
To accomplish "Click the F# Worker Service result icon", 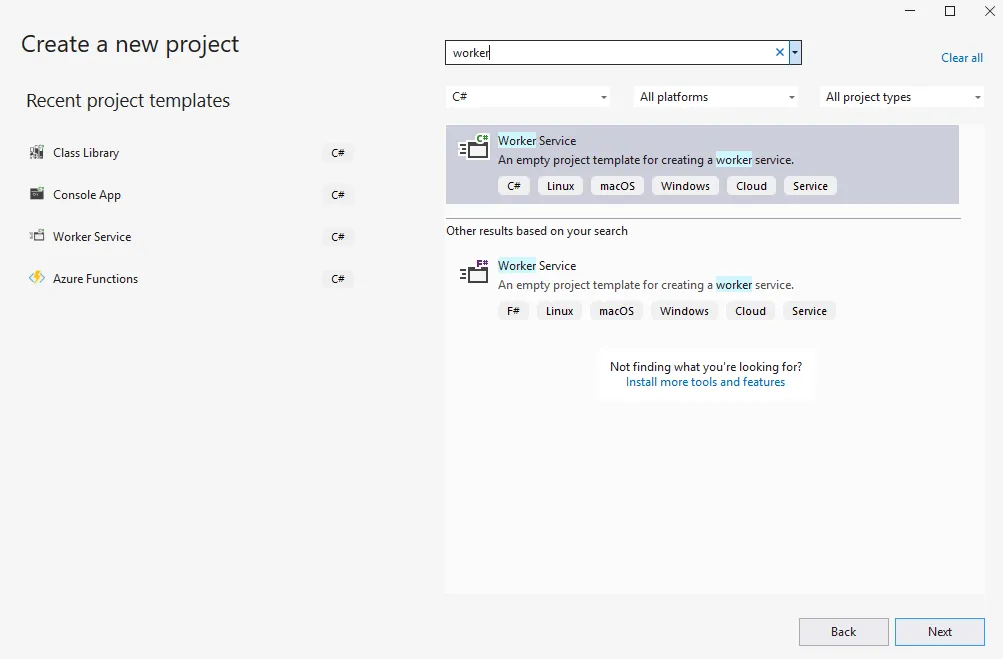I will pos(474,273).
